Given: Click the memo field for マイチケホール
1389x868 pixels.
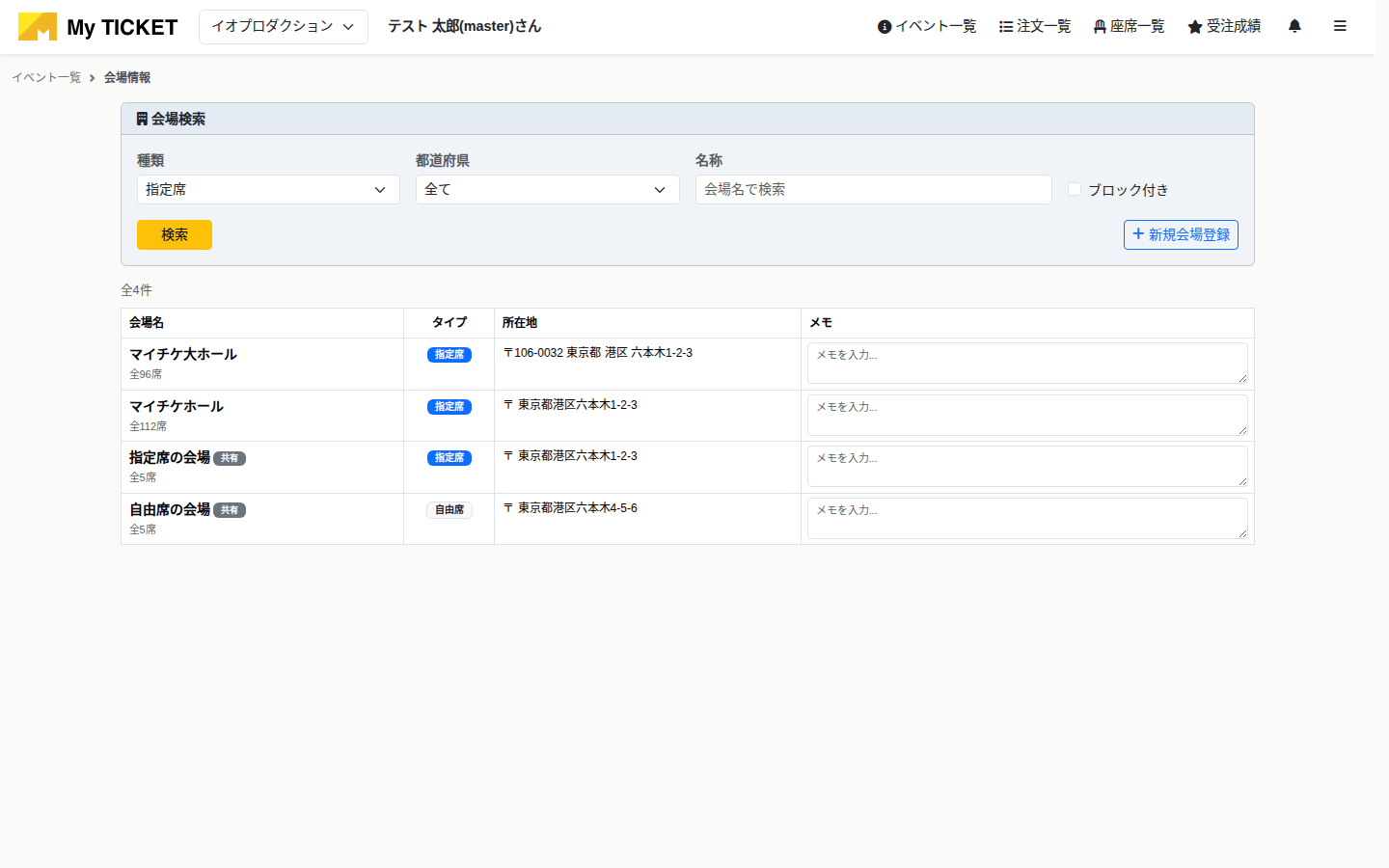Looking at the screenshot, I should tap(1027, 415).
